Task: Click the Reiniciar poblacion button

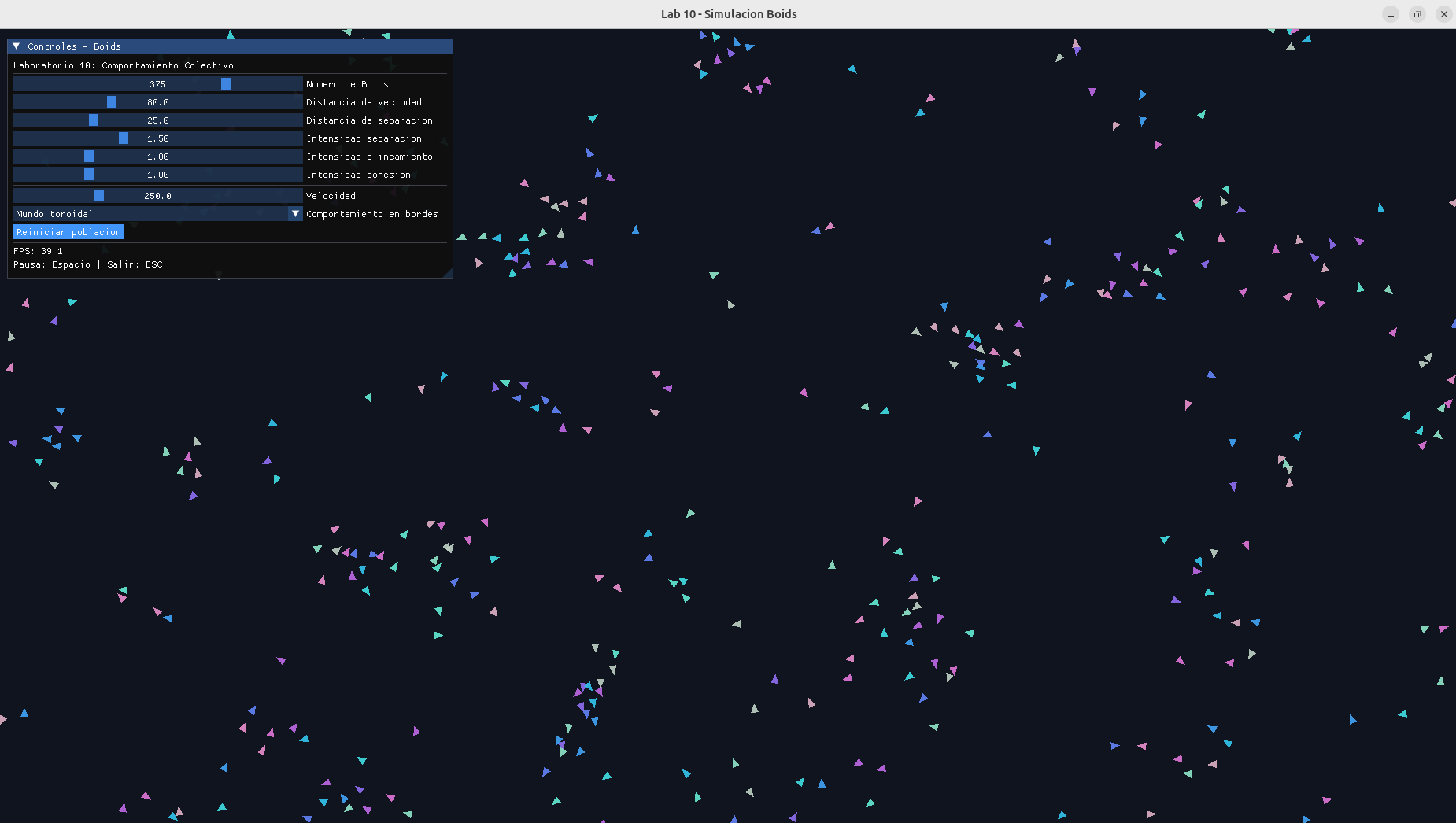Action: tap(69, 232)
